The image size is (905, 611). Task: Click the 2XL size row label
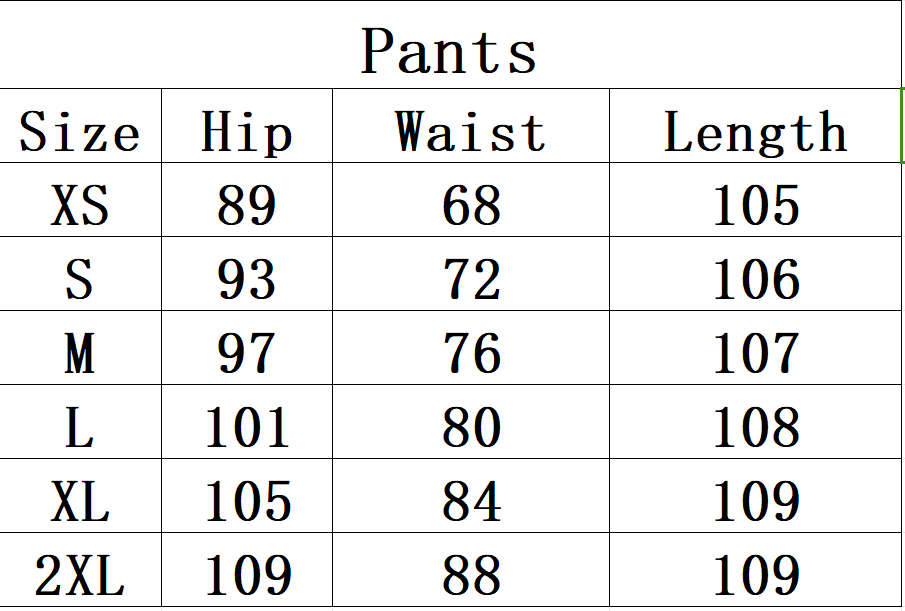(80, 575)
